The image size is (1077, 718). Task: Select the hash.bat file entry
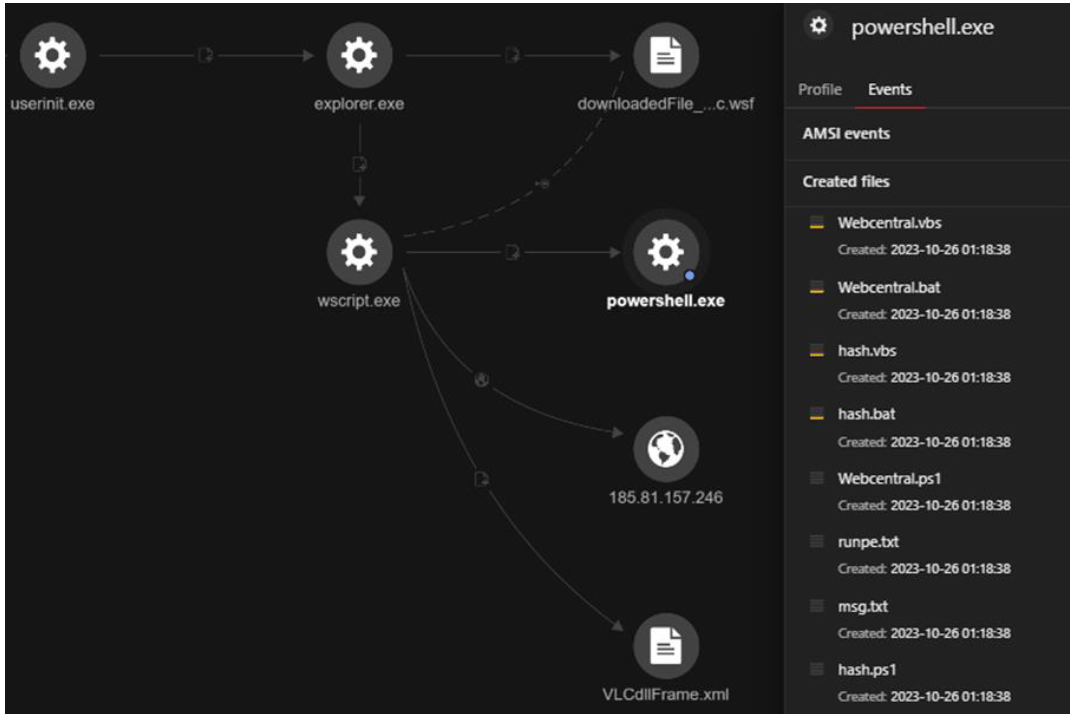tap(866, 414)
